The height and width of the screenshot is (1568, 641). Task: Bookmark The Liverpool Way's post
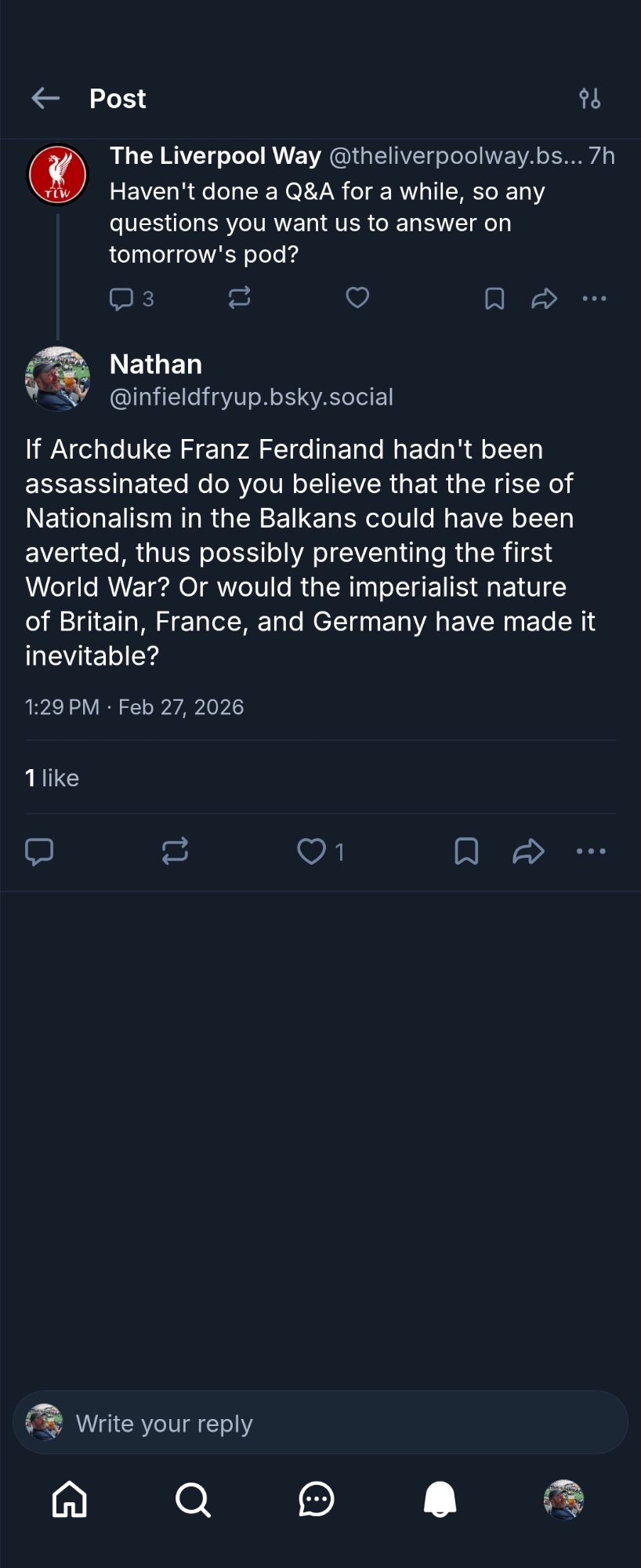(494, 299)
